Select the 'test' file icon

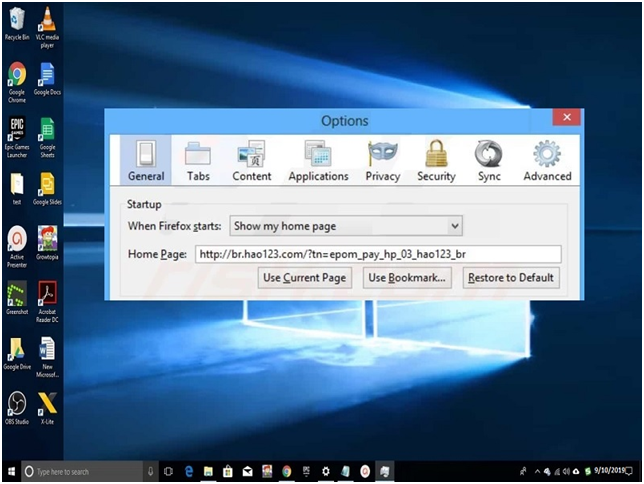point(17,189)
